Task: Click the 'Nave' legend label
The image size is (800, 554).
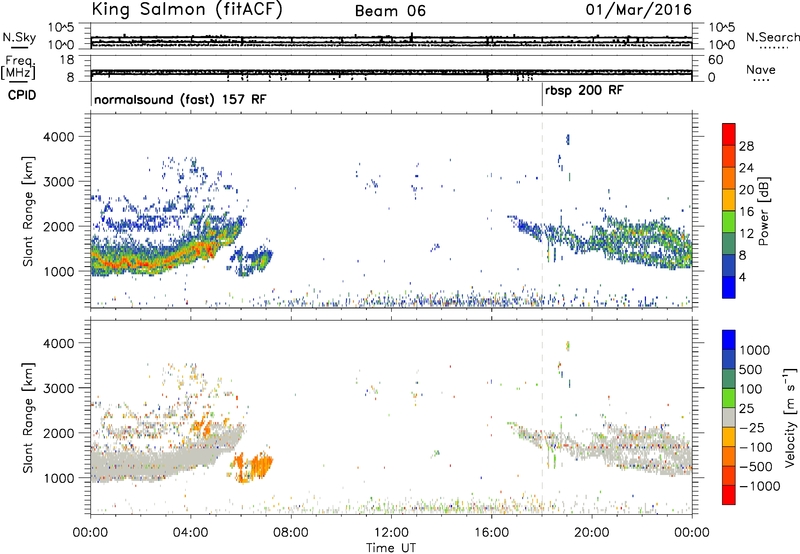Action: point(761,69)
